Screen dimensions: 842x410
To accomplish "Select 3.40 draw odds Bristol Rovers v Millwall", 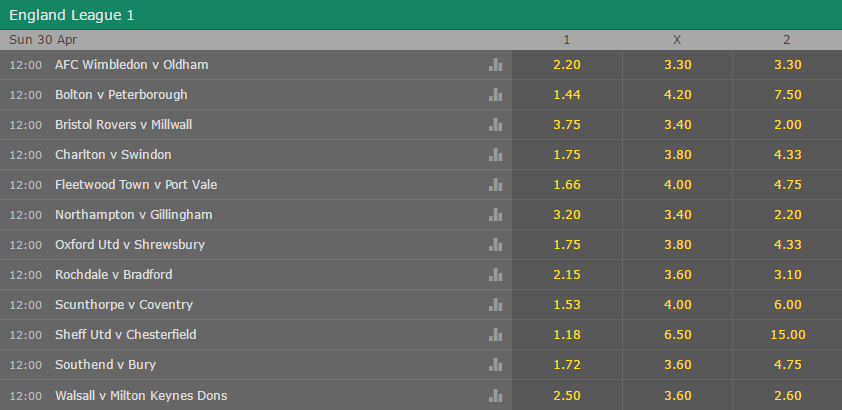I will coord(677,125).
